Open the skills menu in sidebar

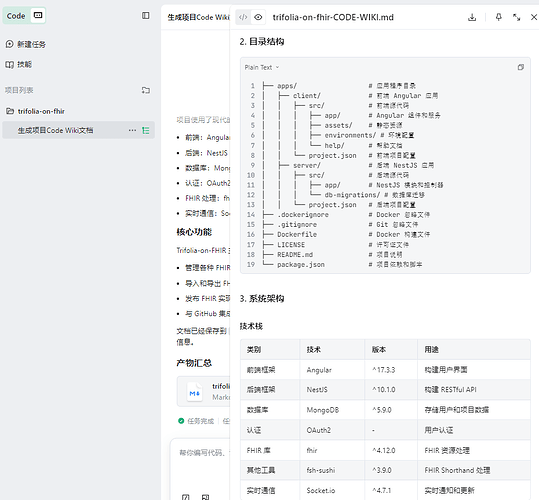[19, 64]
